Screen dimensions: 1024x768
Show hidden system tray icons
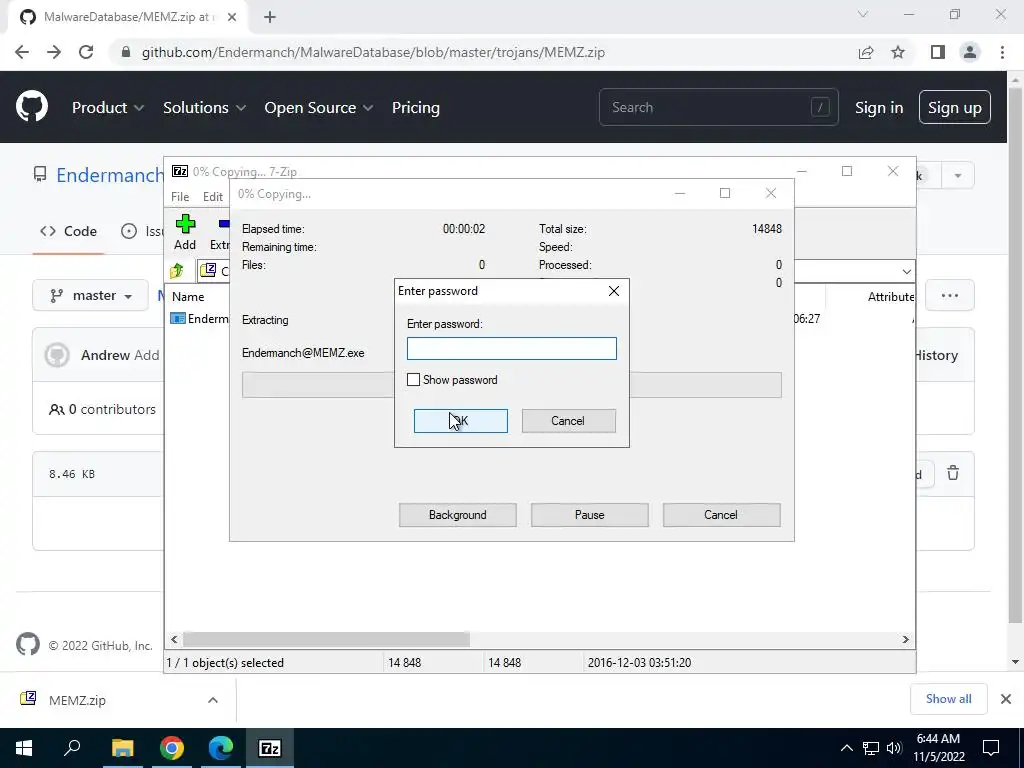[846, 748]
